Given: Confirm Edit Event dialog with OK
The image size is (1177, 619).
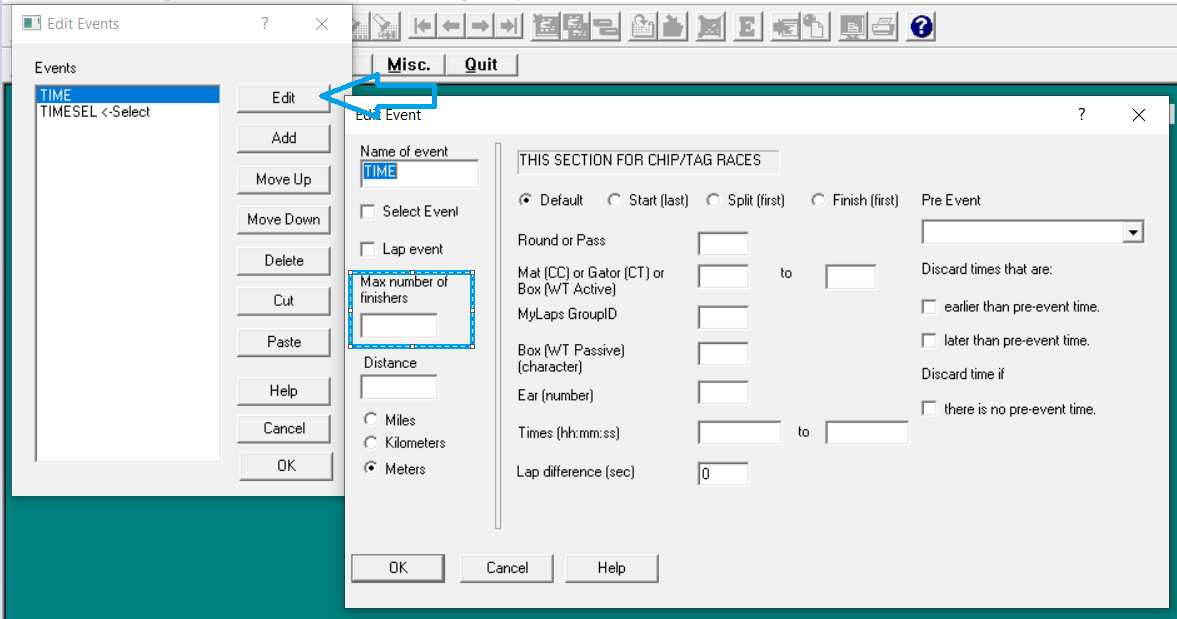Looking at the screenshot, I should (398, 568).
